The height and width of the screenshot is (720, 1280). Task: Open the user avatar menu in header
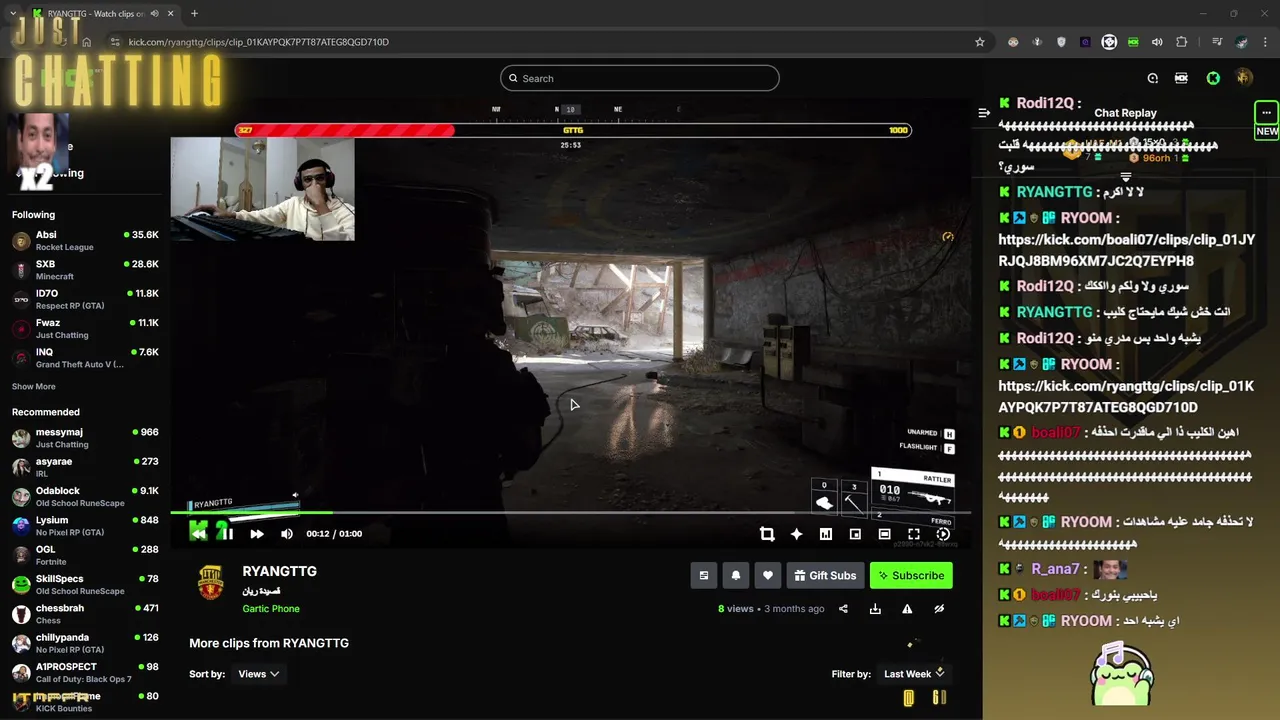(x=1244, y=78)
